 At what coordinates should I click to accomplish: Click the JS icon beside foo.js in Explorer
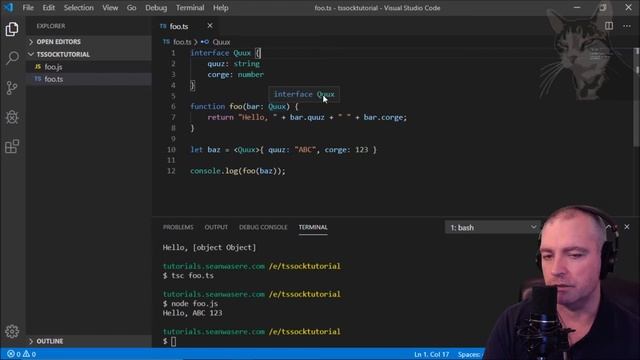pos(38,67)
